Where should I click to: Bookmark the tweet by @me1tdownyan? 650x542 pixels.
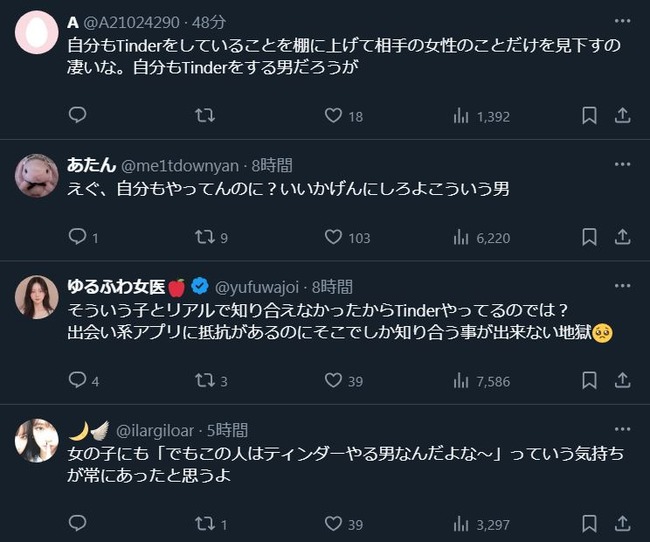coord(589,237)
